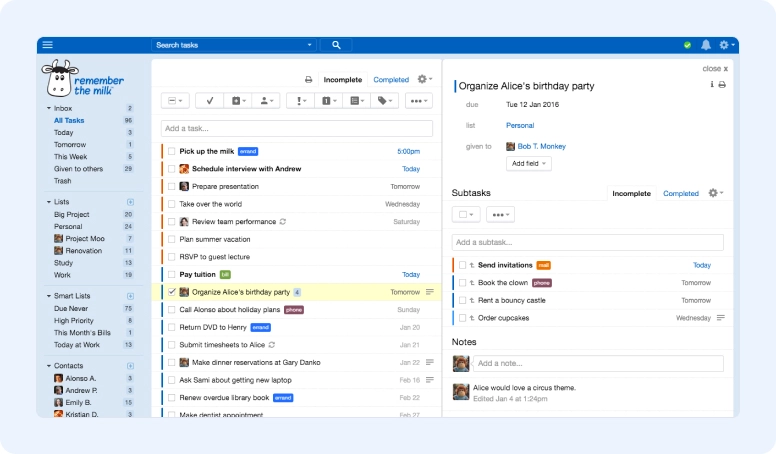
Task: Open the give-to person toolbar button
Action: (266, 101)
